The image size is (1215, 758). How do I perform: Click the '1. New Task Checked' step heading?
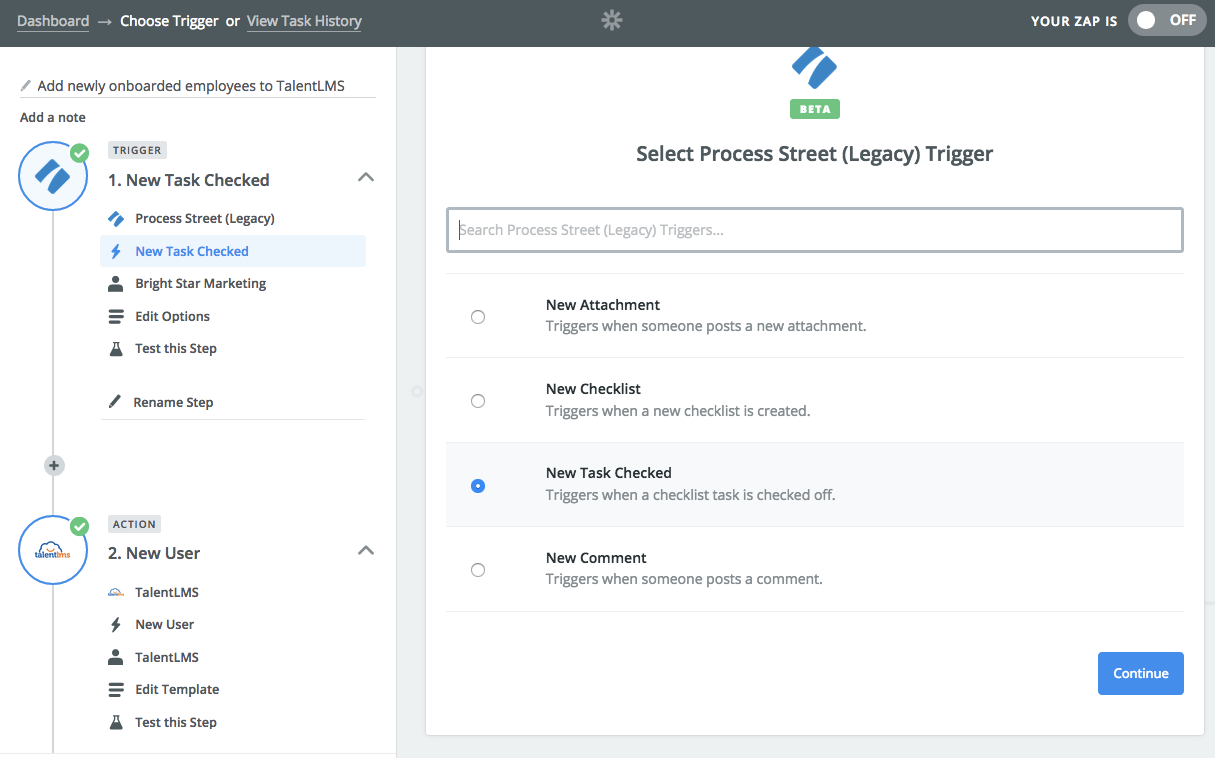189,180
